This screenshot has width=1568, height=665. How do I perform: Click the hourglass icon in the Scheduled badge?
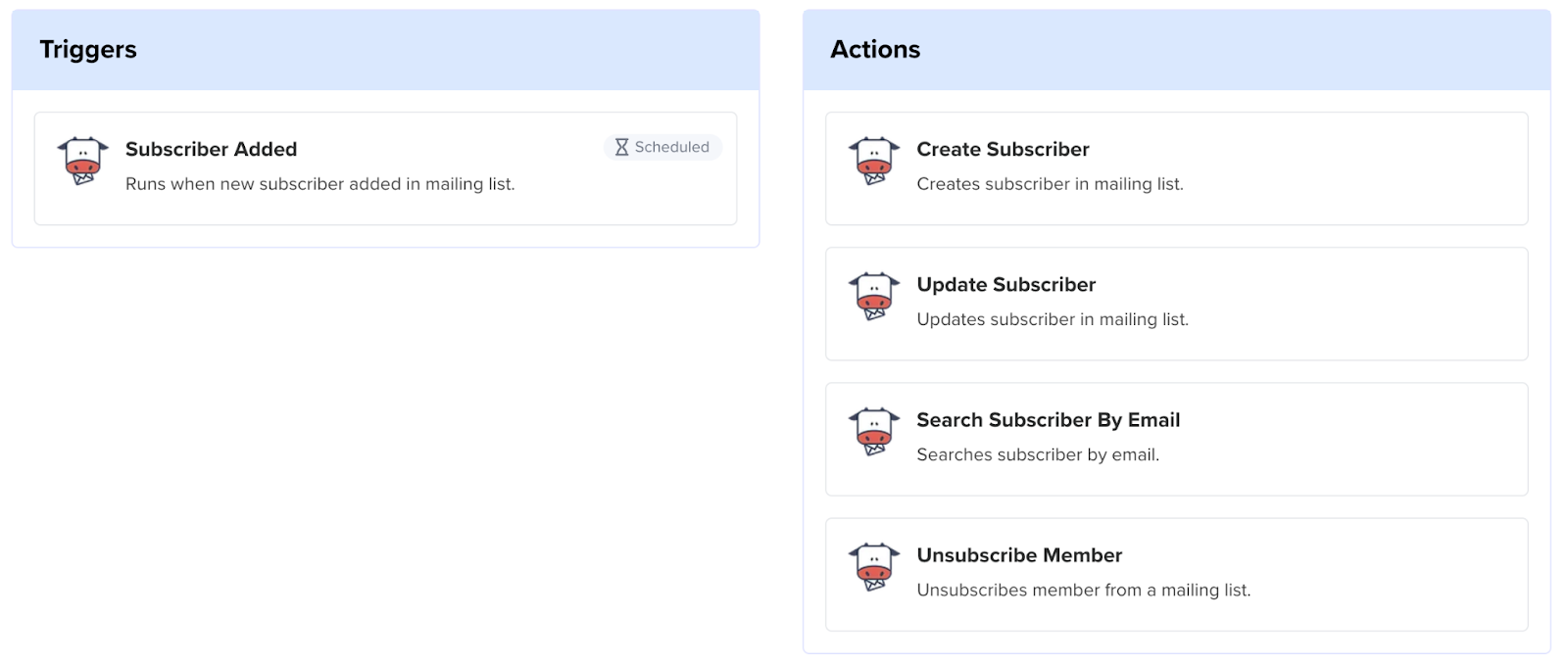621,147
